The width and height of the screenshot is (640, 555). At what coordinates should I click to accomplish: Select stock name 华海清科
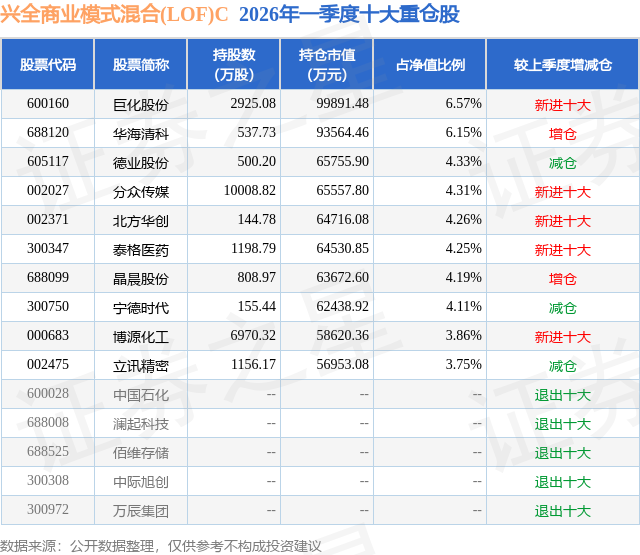coord(141,134)
